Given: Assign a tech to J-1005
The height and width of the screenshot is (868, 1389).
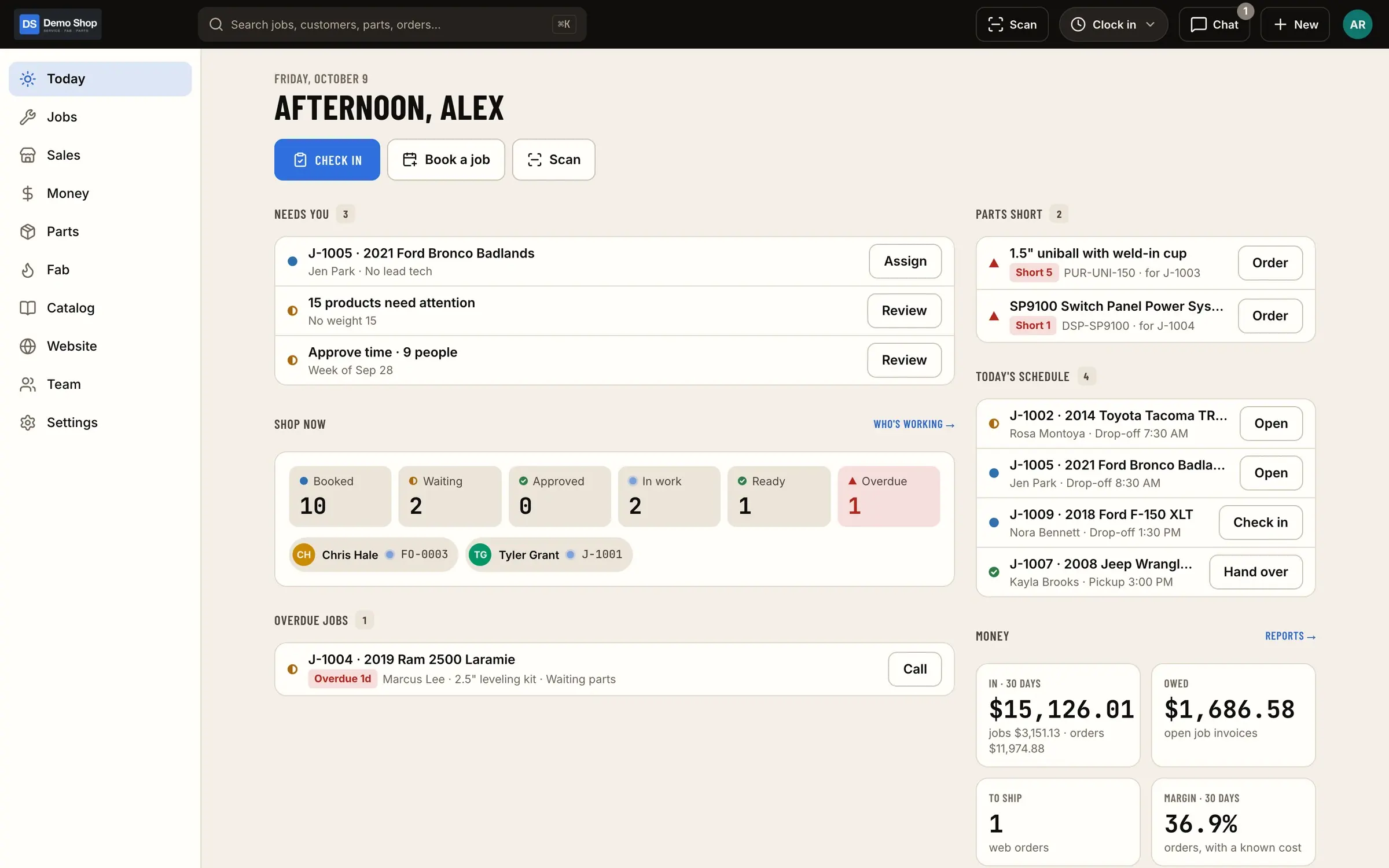Looking at the screenshot, I should click(905, 261).
